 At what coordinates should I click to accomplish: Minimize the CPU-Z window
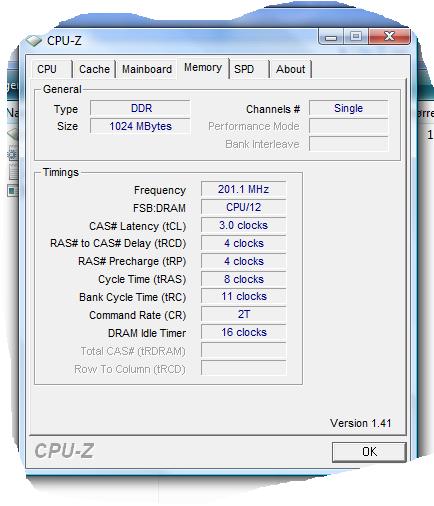(331, 36)
